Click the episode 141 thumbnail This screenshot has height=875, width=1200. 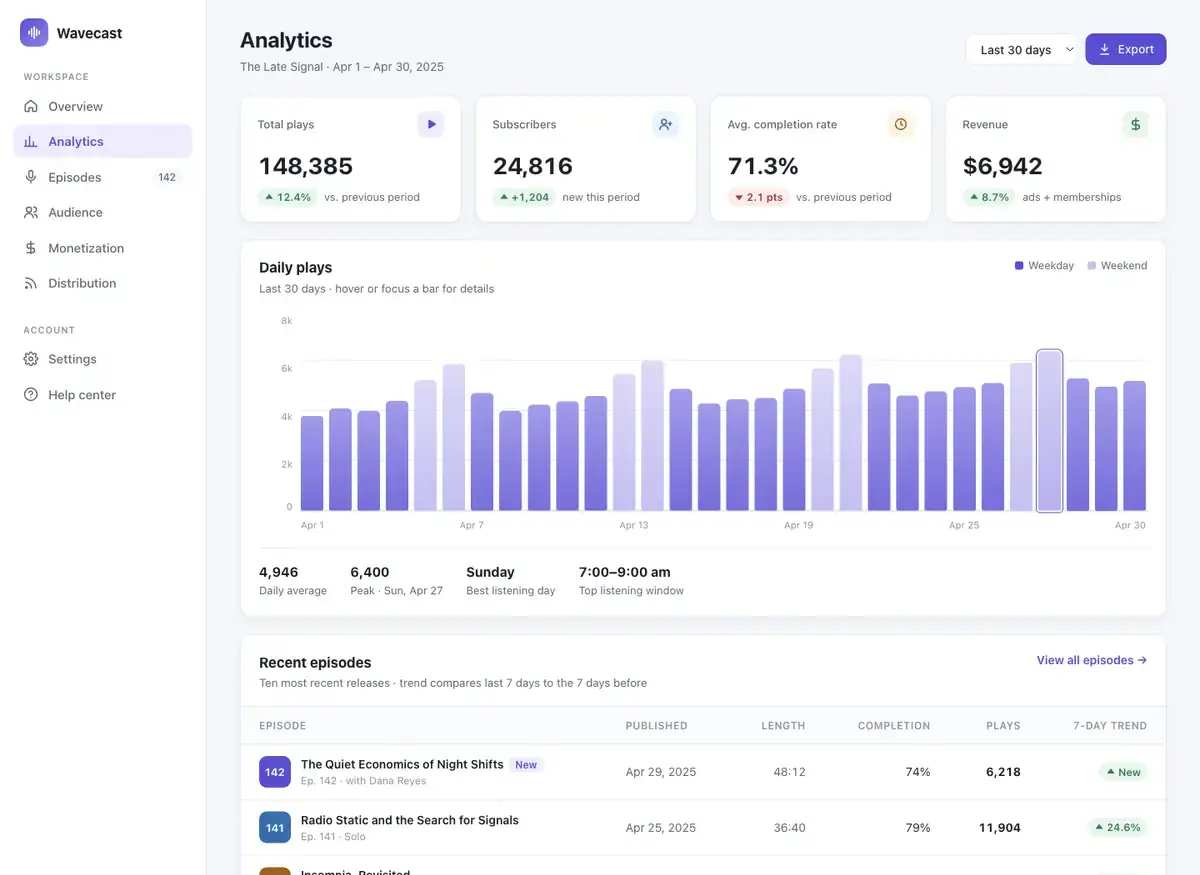click(x=275, y=827)
